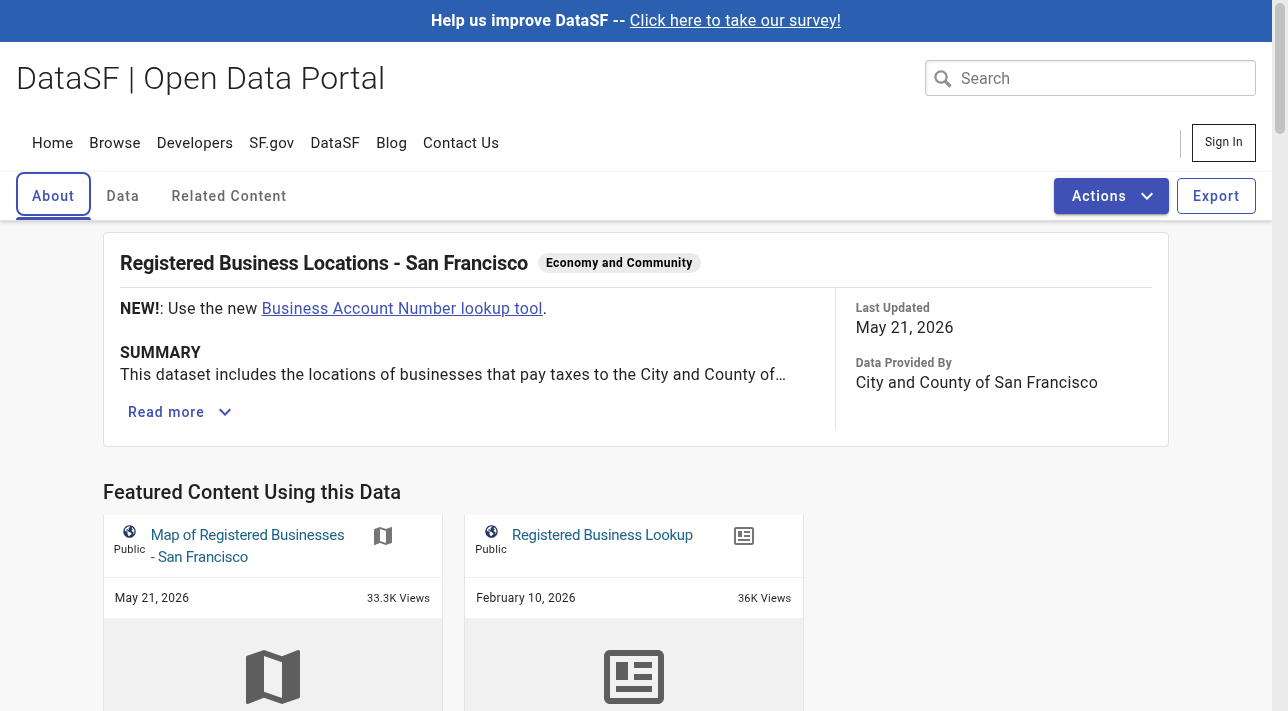This screenshot has width=1288, height=711.
Task: Open the Developers nav link
Action: click(195, 143)
